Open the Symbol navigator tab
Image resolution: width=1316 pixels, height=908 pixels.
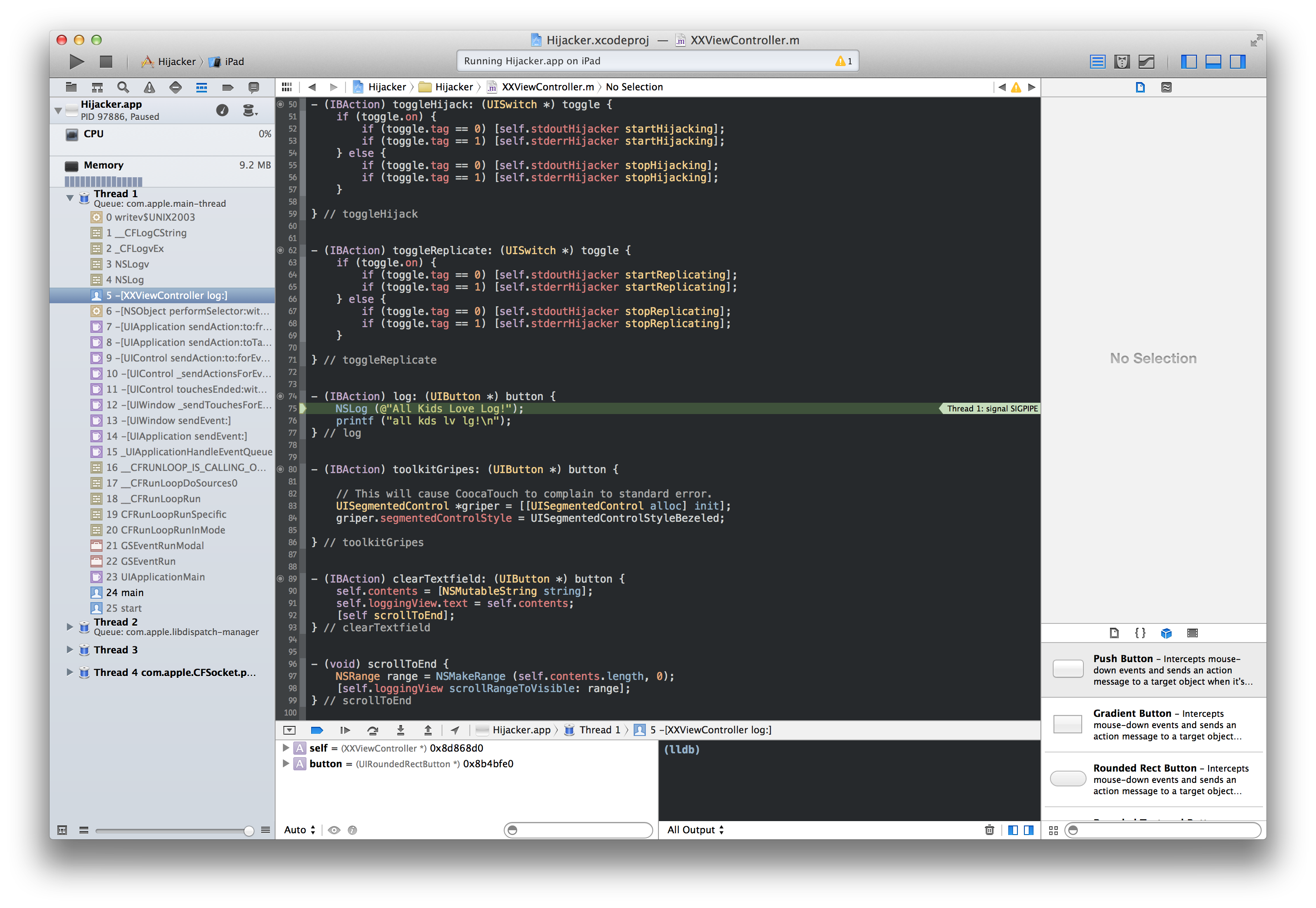pyautogui.click(x=97, y=87)
